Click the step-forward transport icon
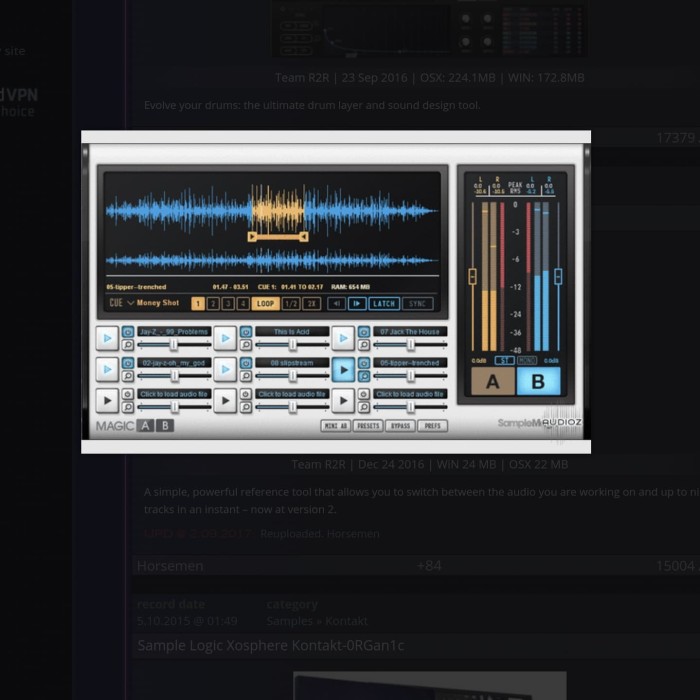This screenshot has width=700, height=700. [357, 304]
